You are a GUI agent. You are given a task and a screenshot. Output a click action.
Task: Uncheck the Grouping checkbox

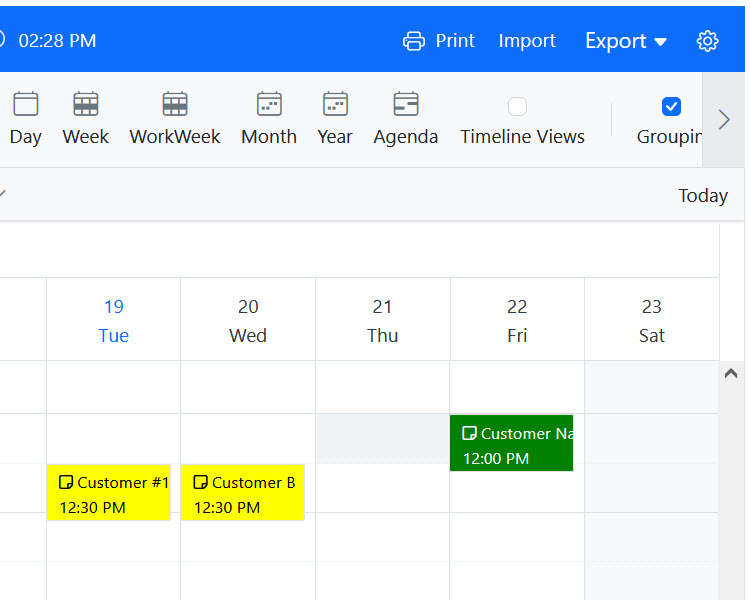pyautogui.click(x=671, y=106)
